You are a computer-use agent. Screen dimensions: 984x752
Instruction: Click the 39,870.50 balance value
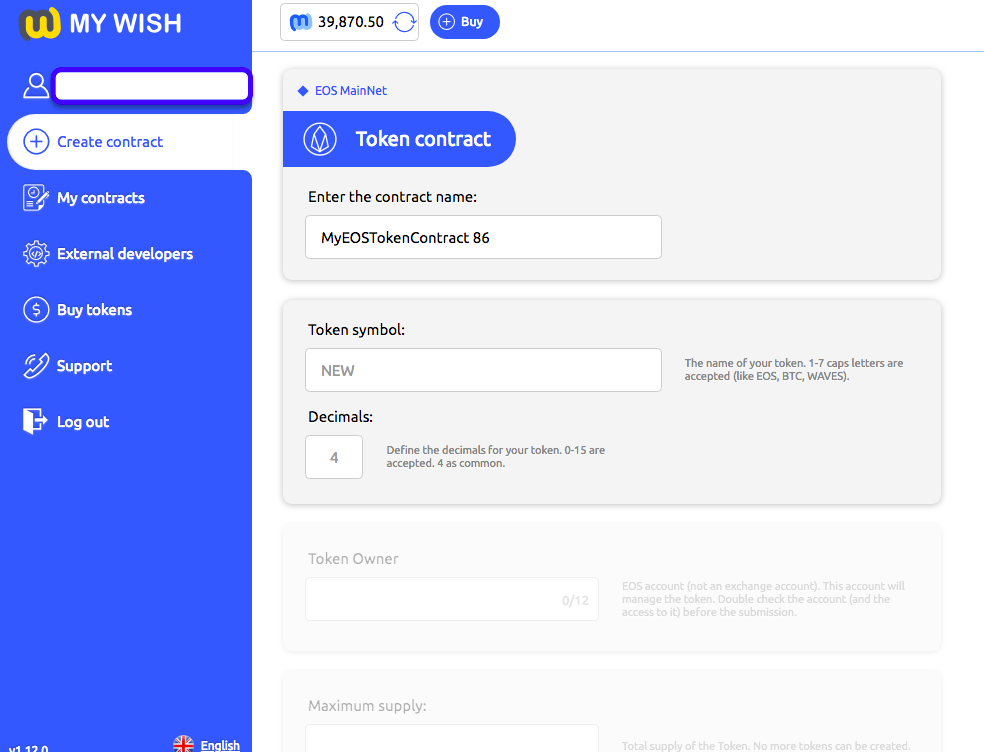pyautogui.click(x=351, y=22)
